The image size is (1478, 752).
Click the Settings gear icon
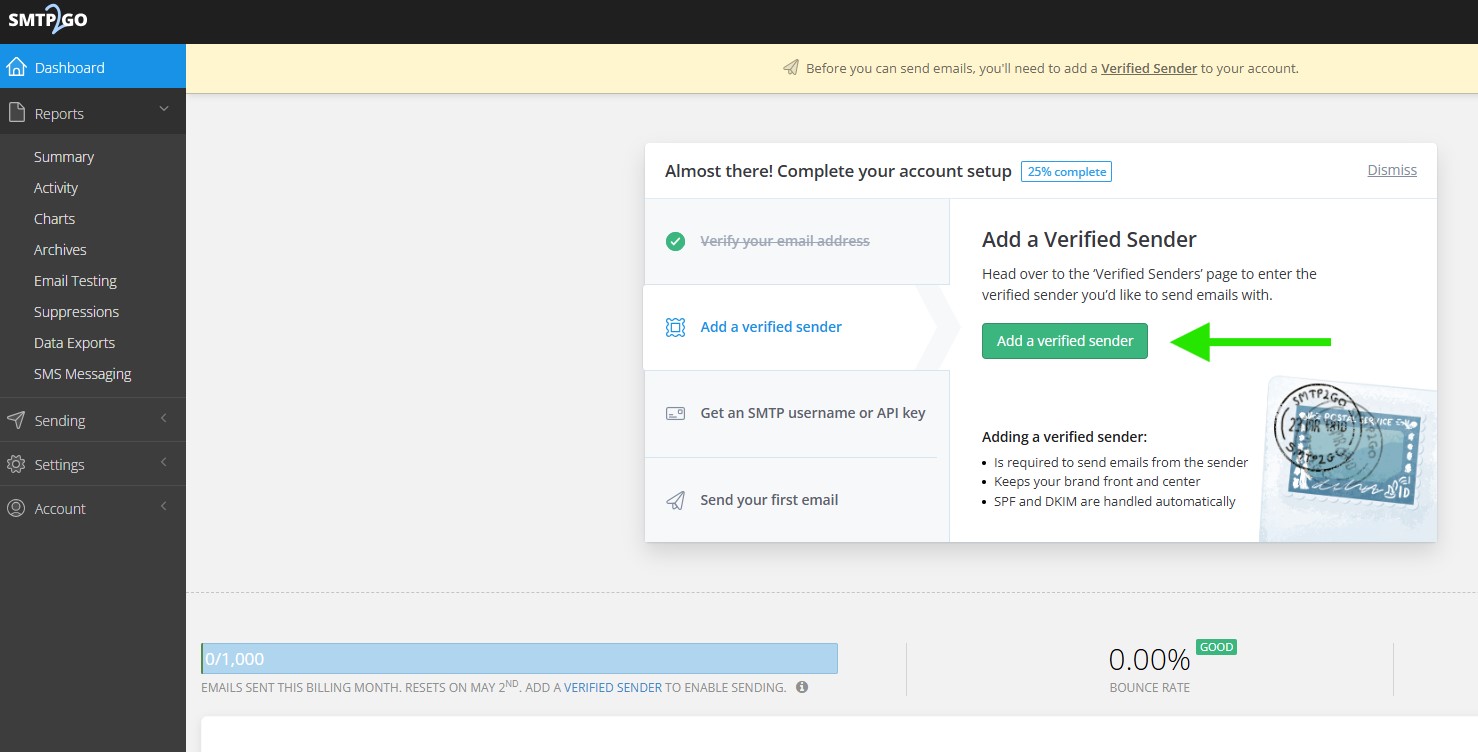click(16, 465)
